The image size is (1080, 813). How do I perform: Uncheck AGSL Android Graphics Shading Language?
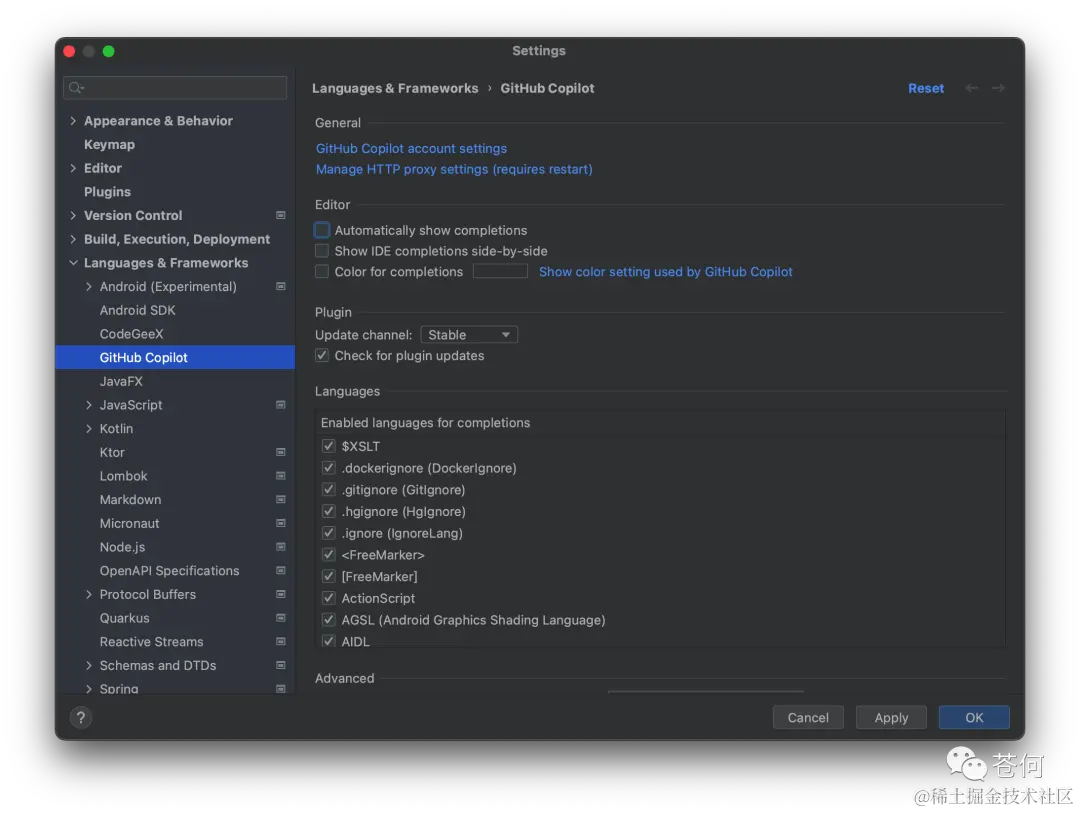(329, 620)
